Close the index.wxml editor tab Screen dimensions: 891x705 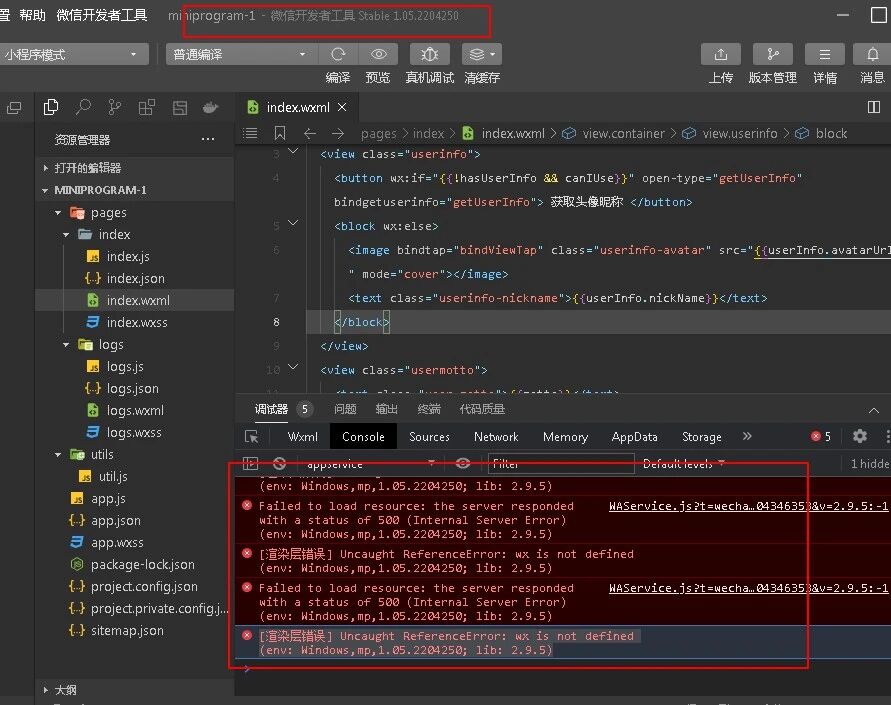tap(342, 107)
